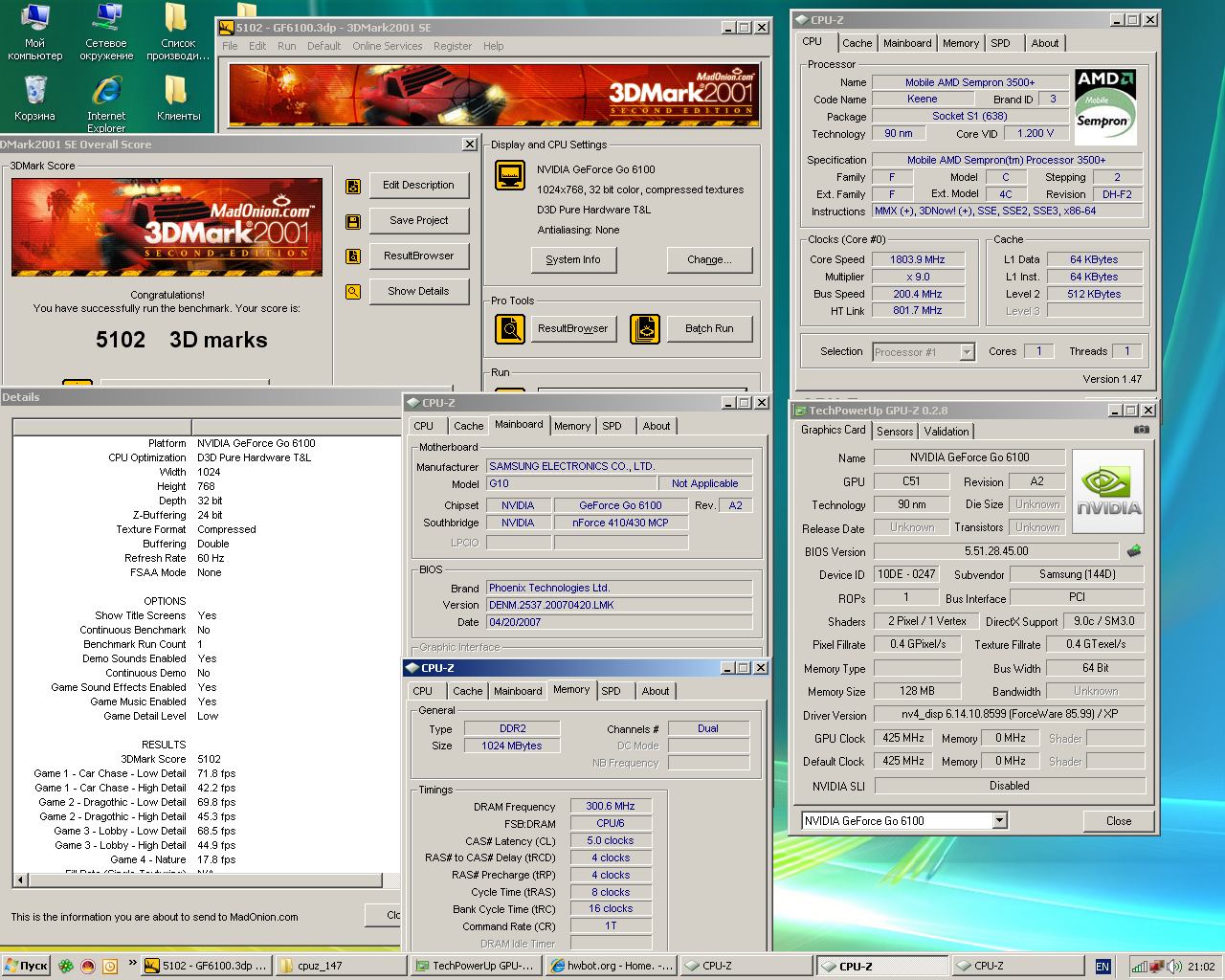Click the Driver Version field in GPU-Z
This screenshot has width=1225, height=980.
pos(1010,714)
